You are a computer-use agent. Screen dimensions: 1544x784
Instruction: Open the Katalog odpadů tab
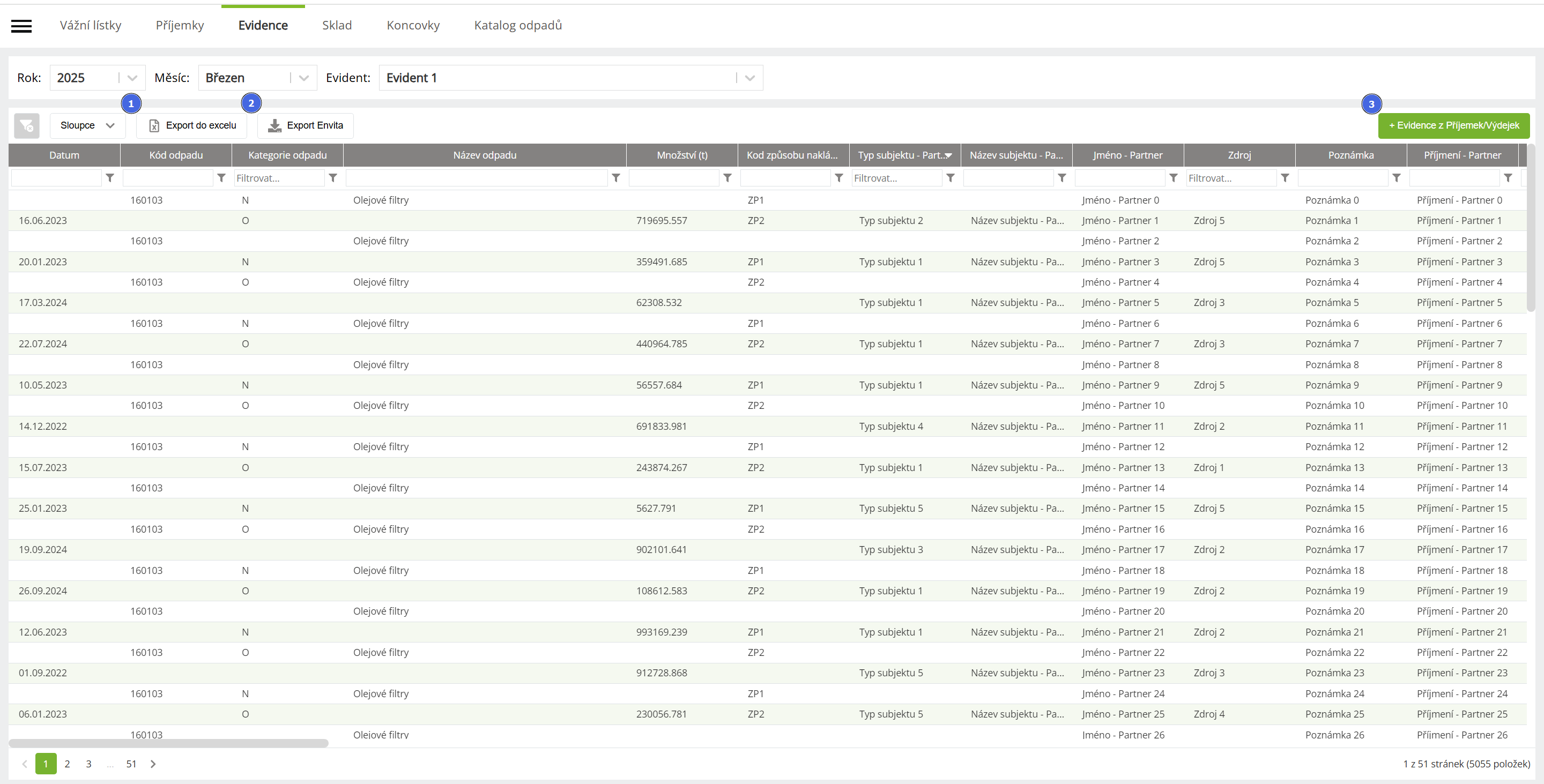pyautogui.click(x=518, y=26)
